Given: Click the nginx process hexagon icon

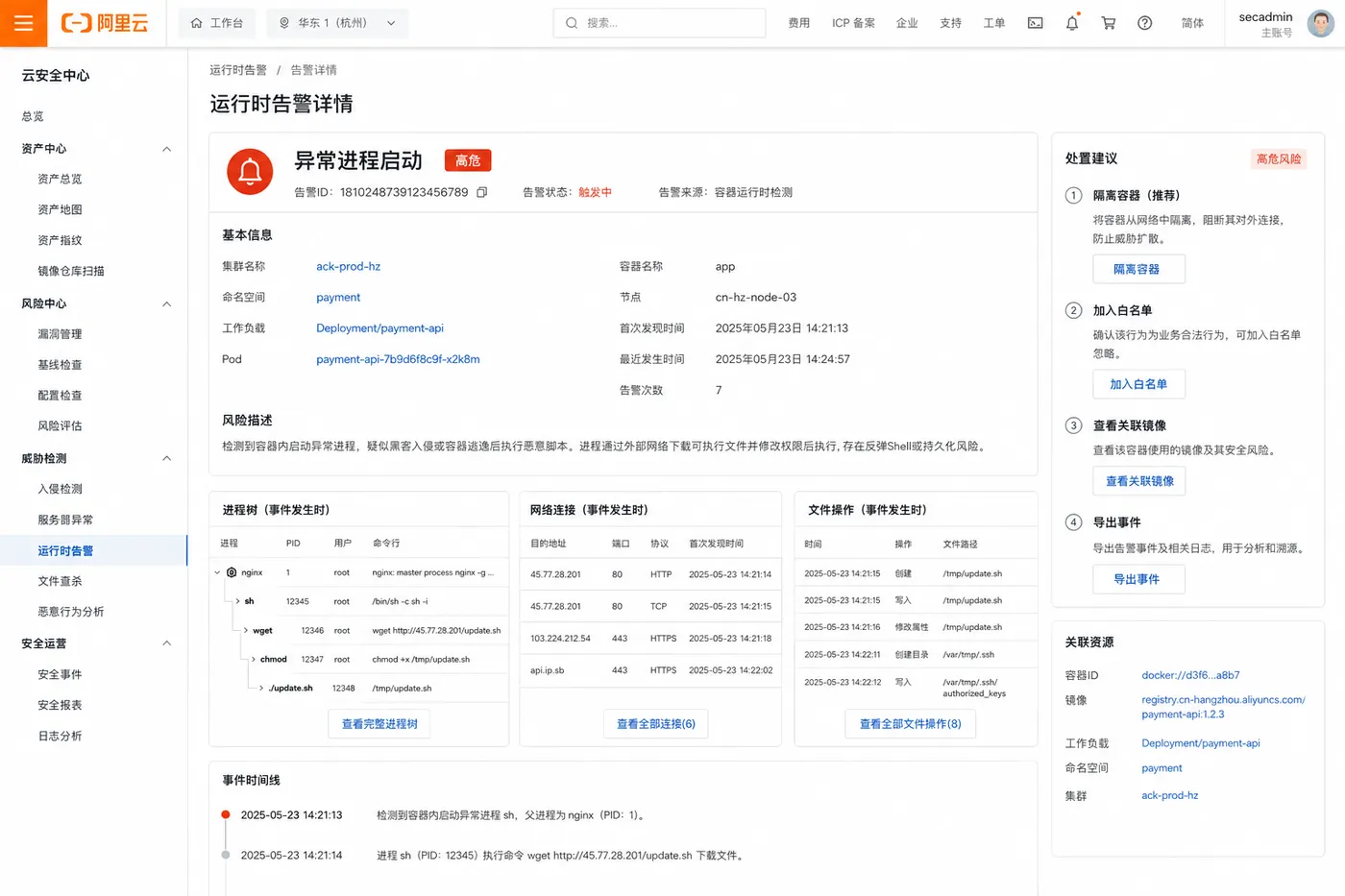Looking at the screenshot, I should pyautogui.click(x=232, y=572).
